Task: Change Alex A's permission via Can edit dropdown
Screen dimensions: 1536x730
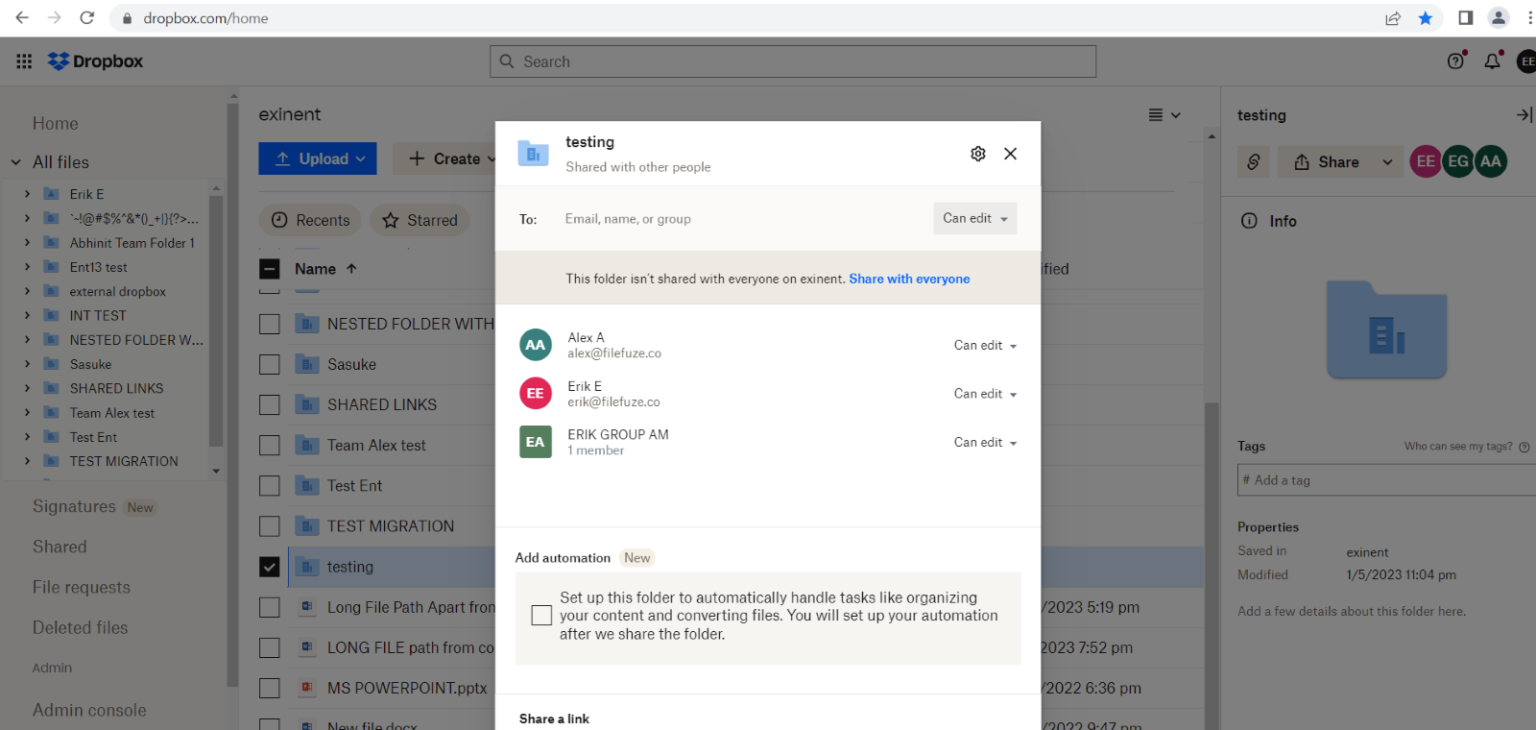Action: coord(985,345)
